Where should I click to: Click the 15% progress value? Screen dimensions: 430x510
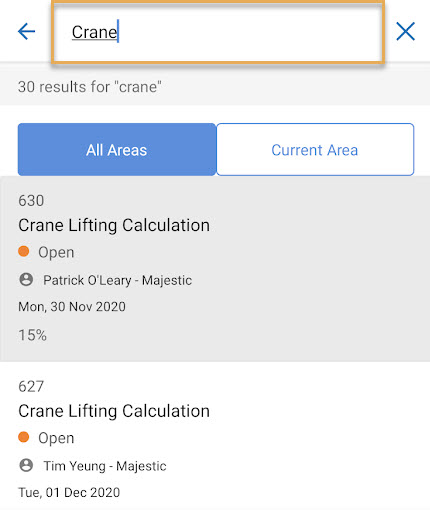point(32,335)
